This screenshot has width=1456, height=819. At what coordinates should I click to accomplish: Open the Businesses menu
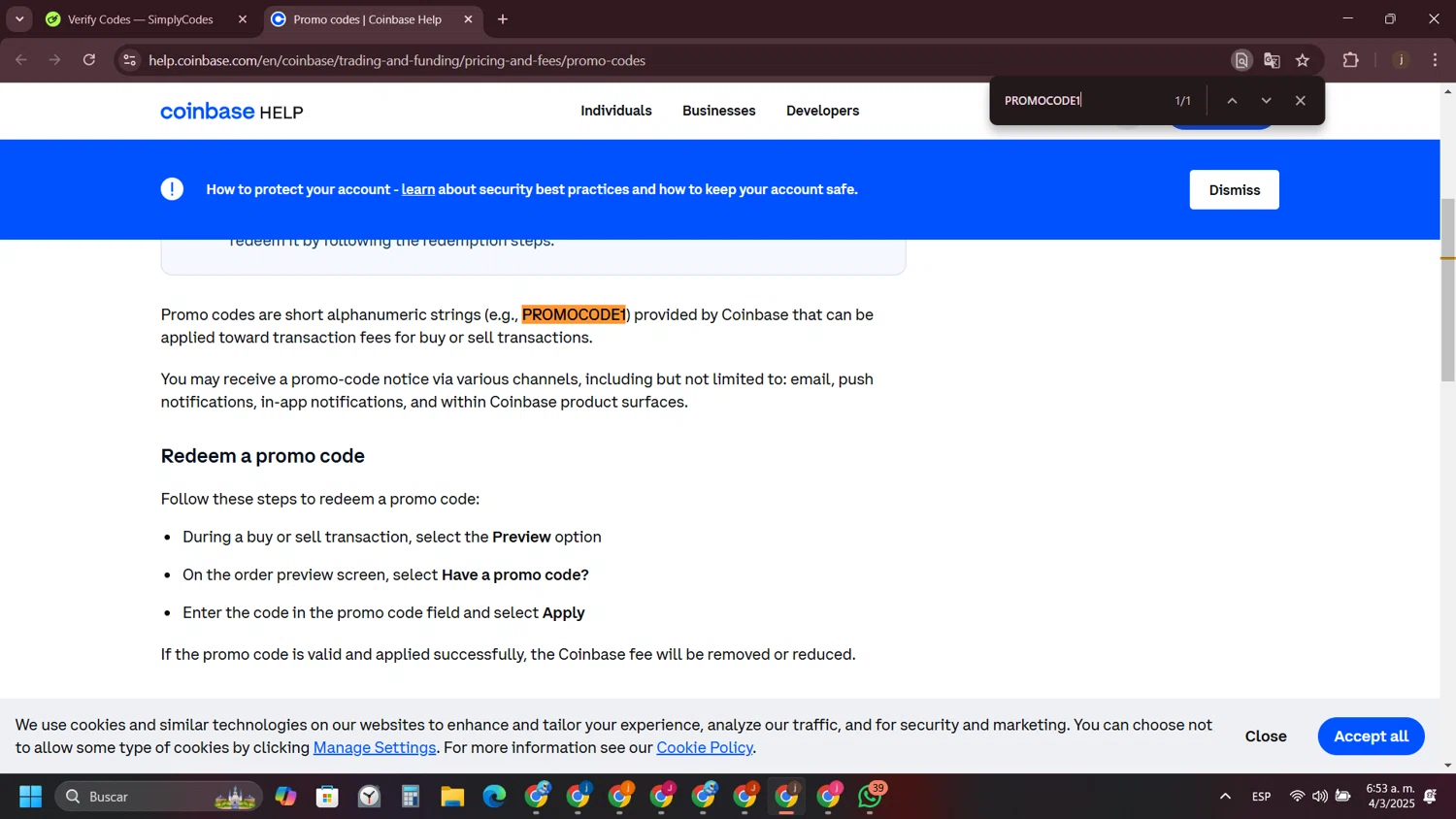click(x=718, y=111)
